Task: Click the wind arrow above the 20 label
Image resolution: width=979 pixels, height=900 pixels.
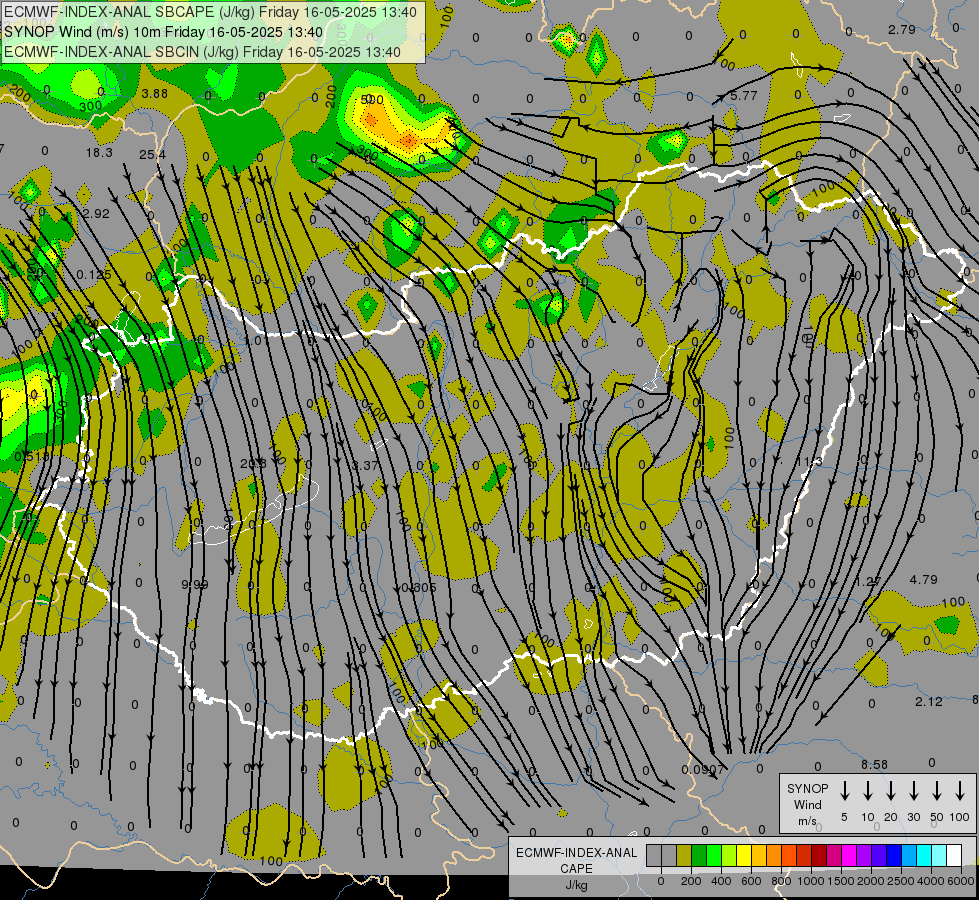Action: coord(890,791)
